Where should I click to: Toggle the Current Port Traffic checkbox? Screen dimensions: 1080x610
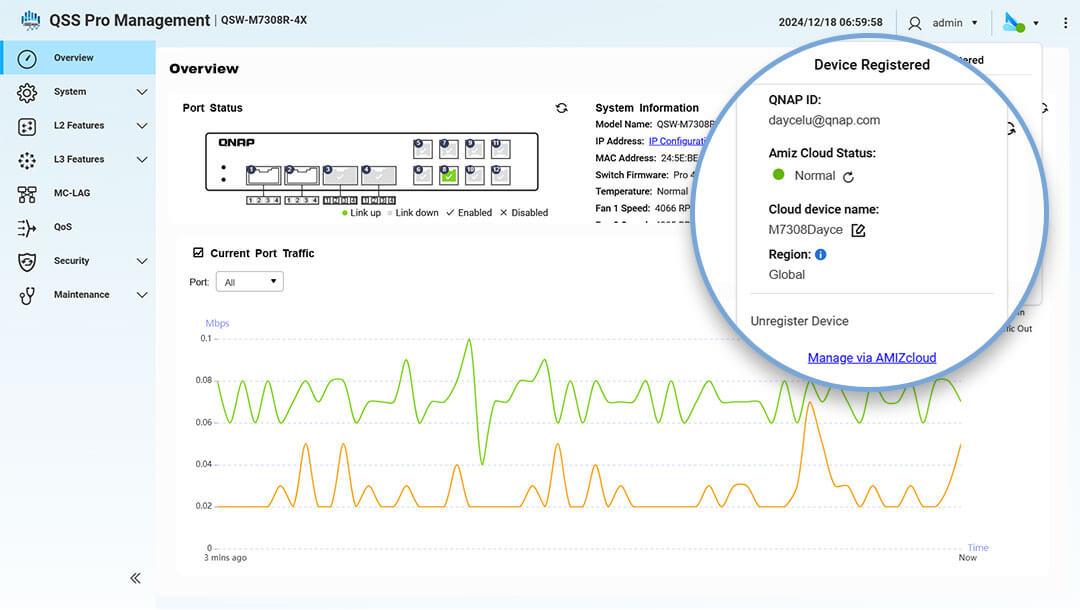tap(198, 253)
